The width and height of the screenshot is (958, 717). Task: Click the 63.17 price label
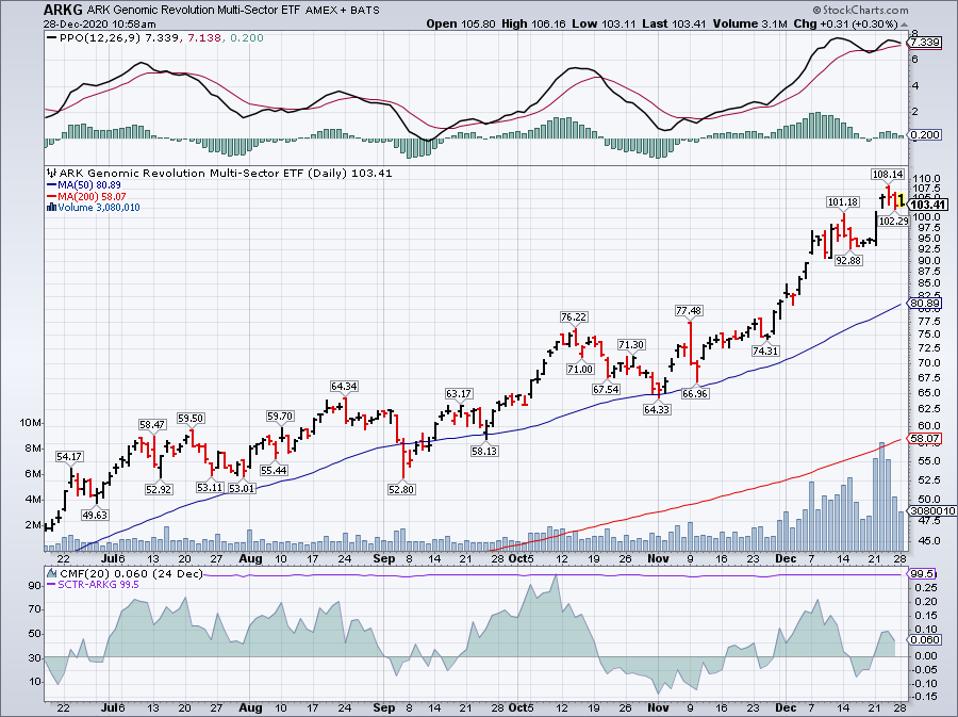click(458, 393)
